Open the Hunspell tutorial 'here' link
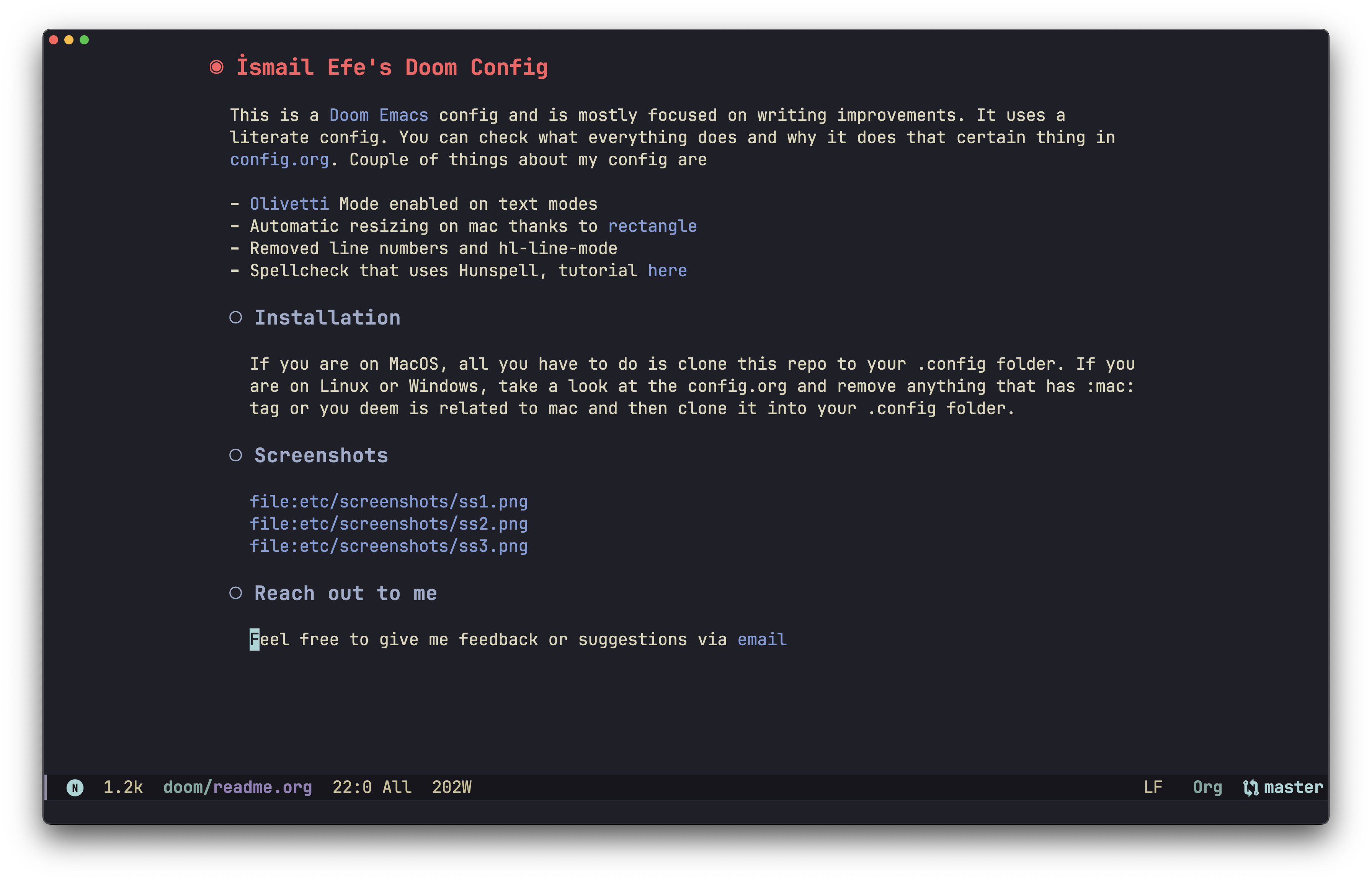This screenshot has width=1372, height=881. (667, 271)
